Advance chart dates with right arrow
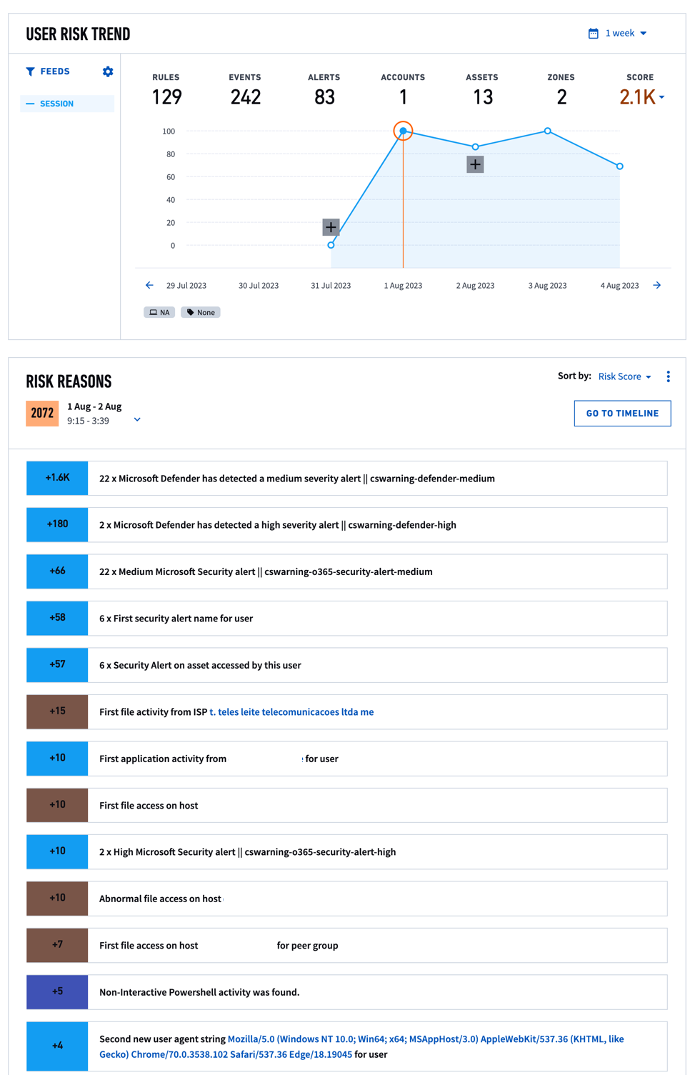 [x=657, y=285]
